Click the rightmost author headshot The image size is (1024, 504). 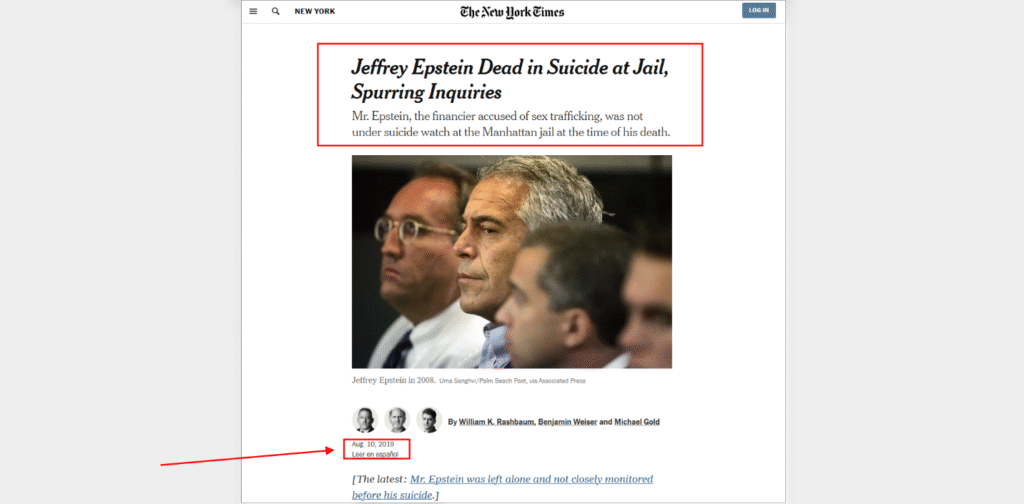[x=429, y=420]
